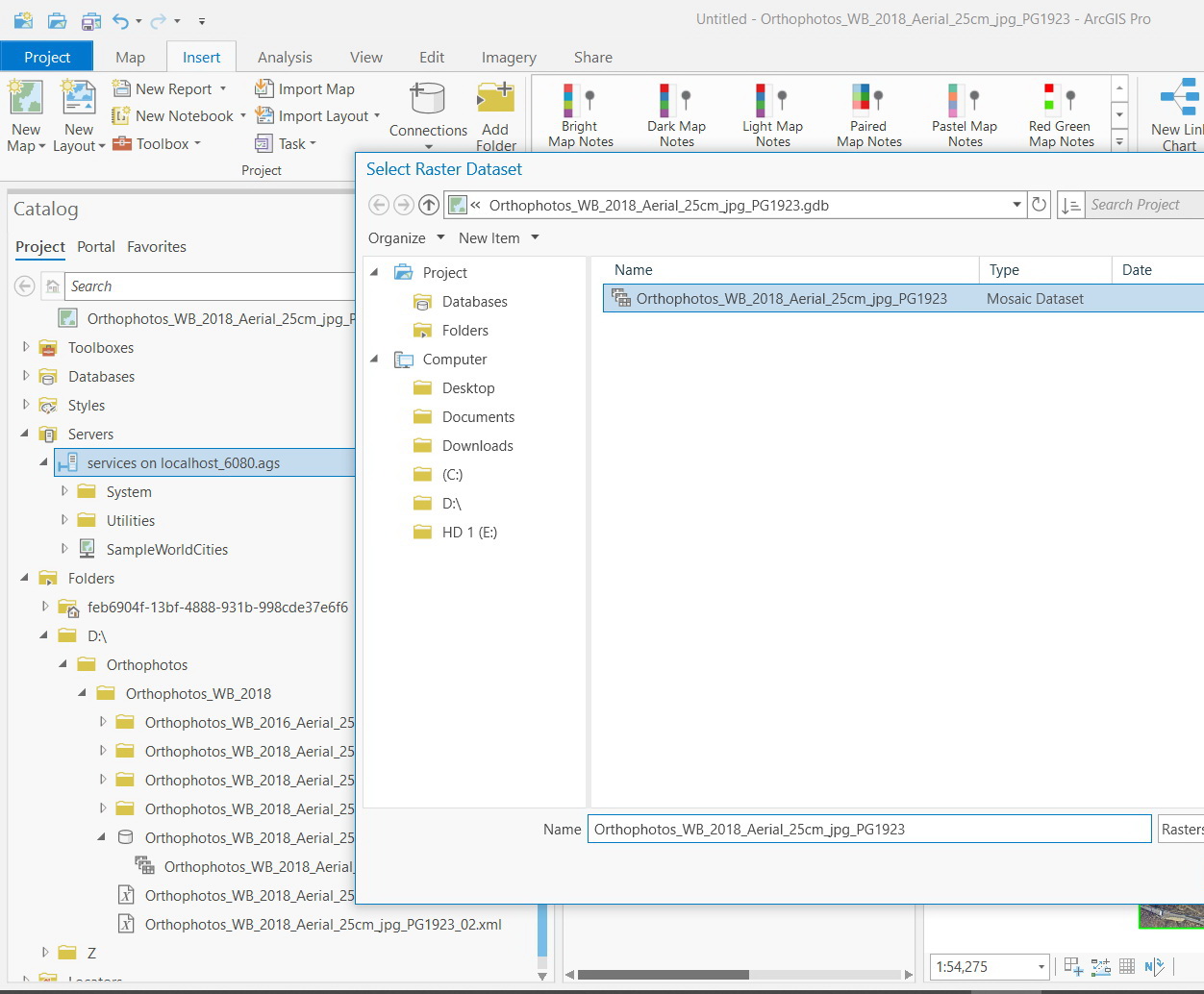Screen dimensions: 1204x994
Task: Insert Red Green Map Notes
Action: click(1061, 115)
